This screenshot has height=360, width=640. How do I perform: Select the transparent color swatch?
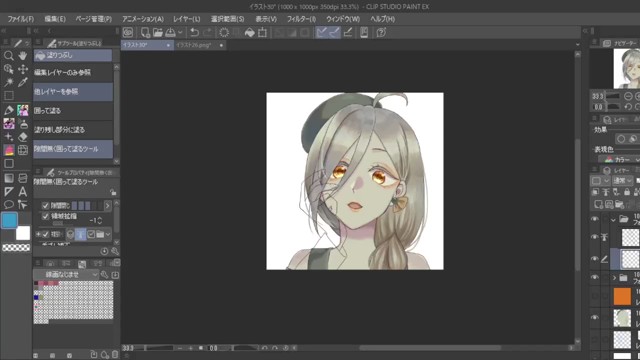pyautogui.click(x=16, y=247)
